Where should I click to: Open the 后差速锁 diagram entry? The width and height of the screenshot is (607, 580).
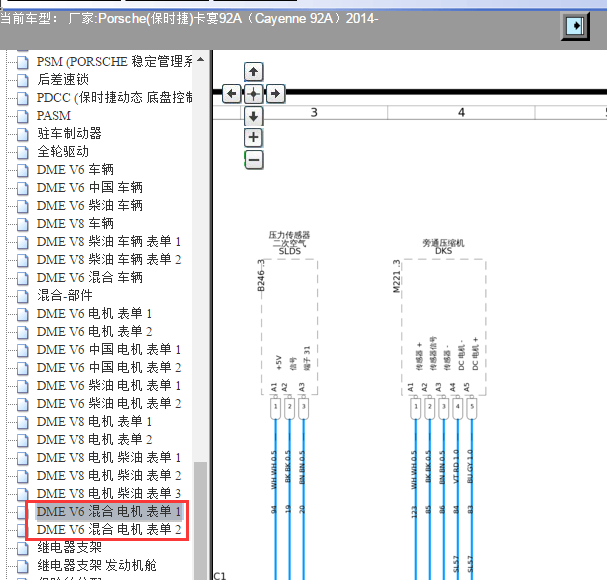pos(63,79)
